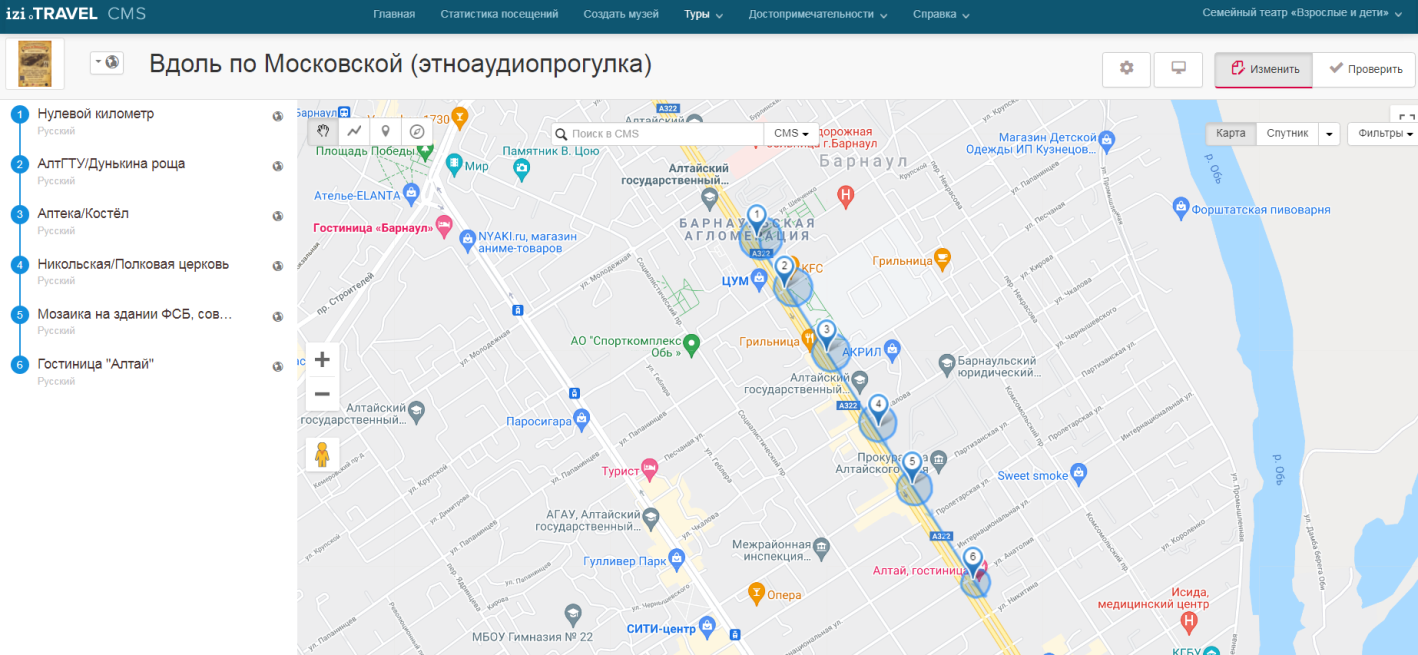The width and height of the screenshot is (1418, 655).
Task: Open the Достопримечательности menu
Action: point(817,15)
